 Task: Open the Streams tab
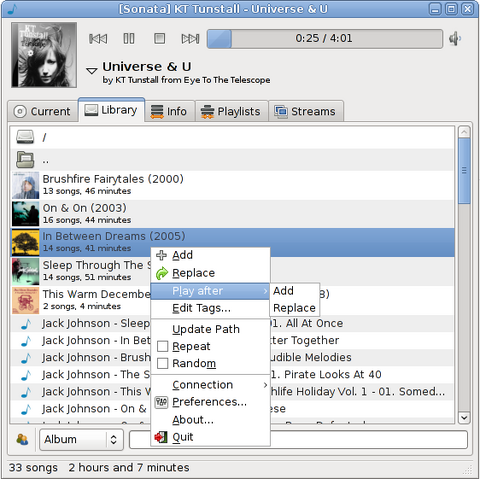click(305, 111)
